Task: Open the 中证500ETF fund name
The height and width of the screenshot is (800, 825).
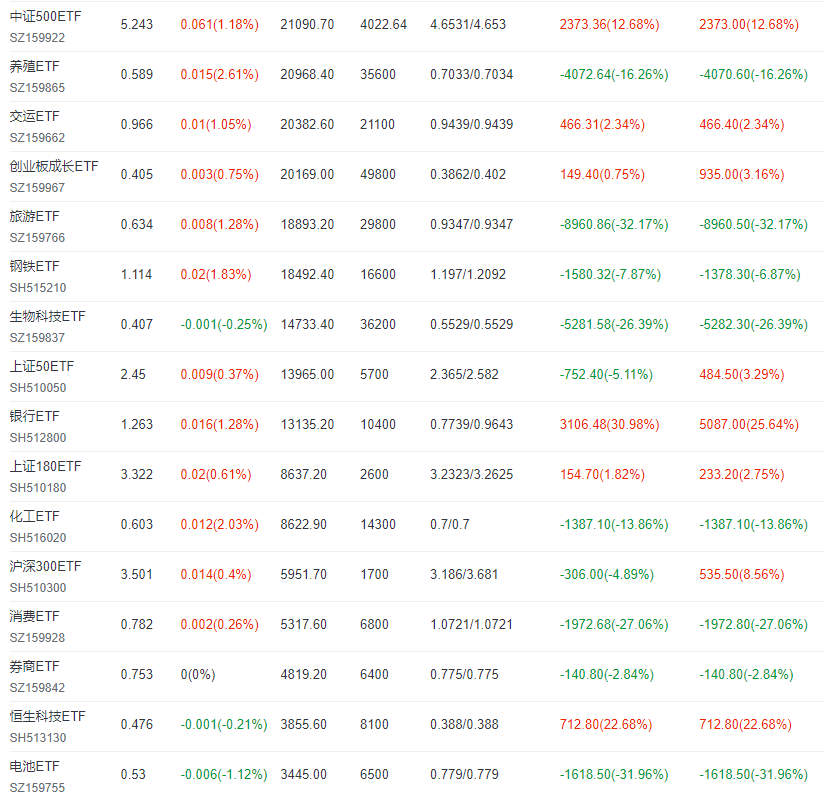Action: (45, 16)
